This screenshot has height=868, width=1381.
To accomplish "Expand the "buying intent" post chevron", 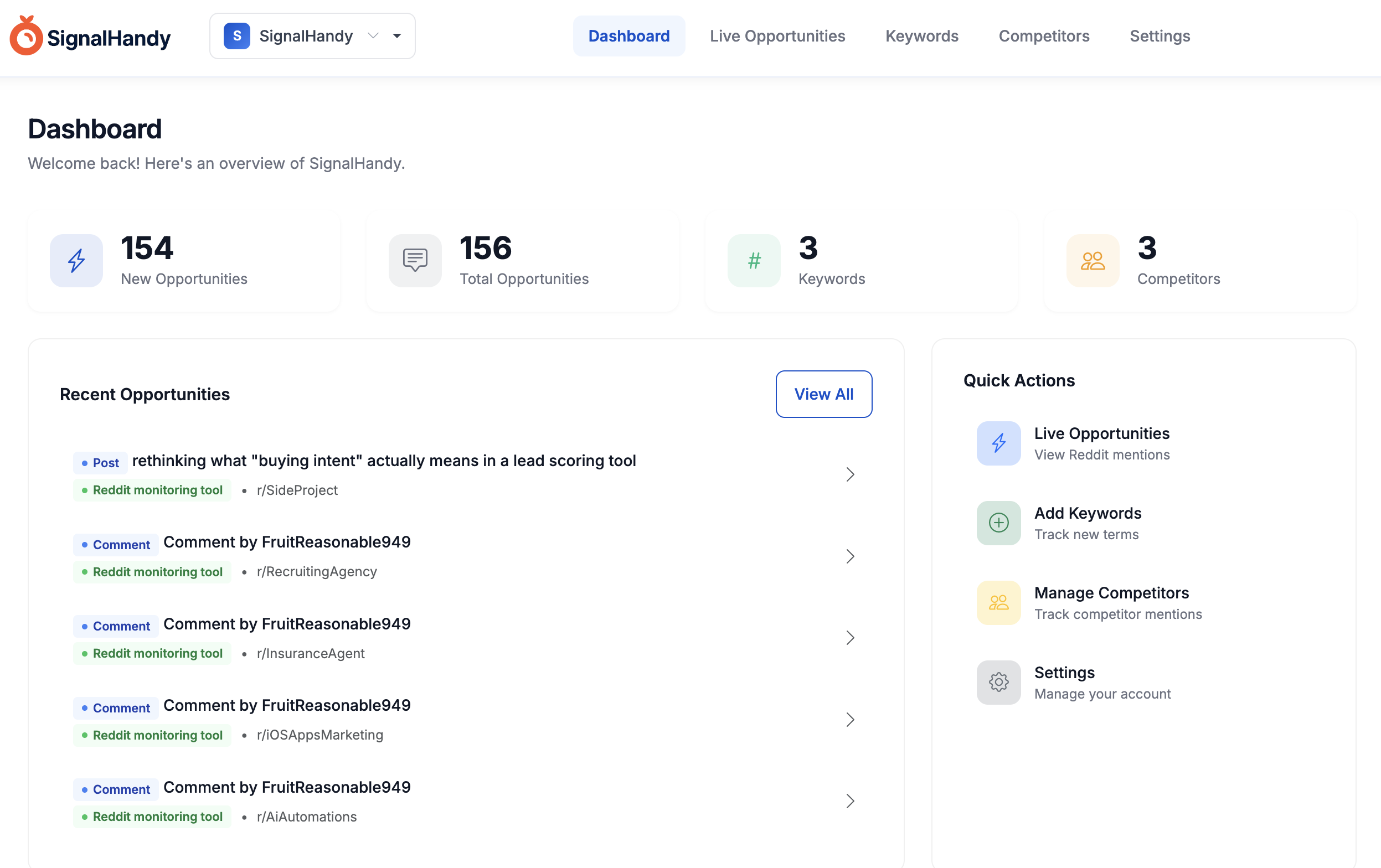I will (x=850, y=475).
